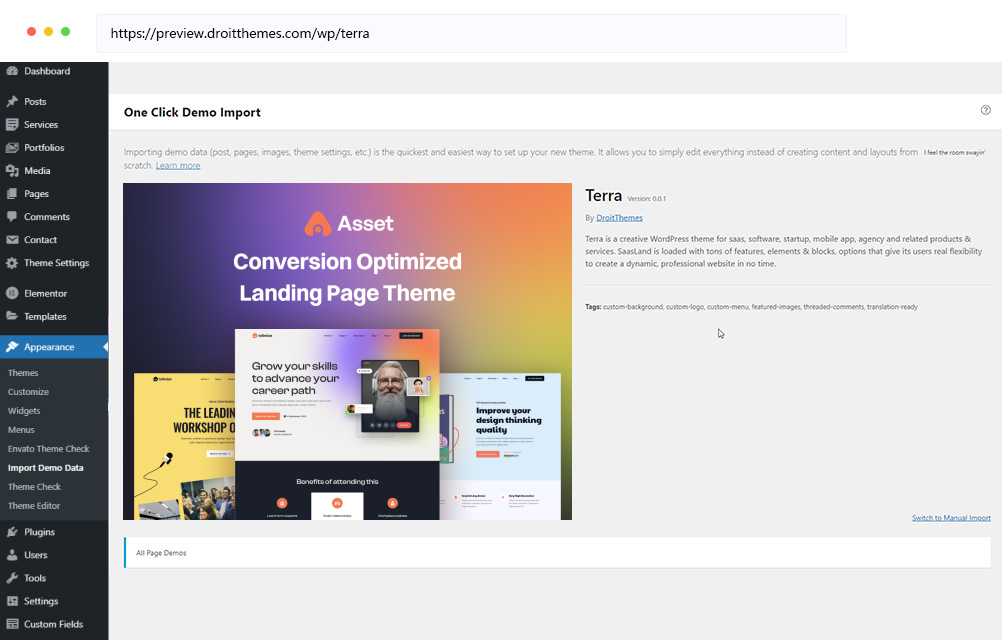Click the Dashboard gauge icon
The height and width of the screenshot is (640, 1002).
[12, 71]
